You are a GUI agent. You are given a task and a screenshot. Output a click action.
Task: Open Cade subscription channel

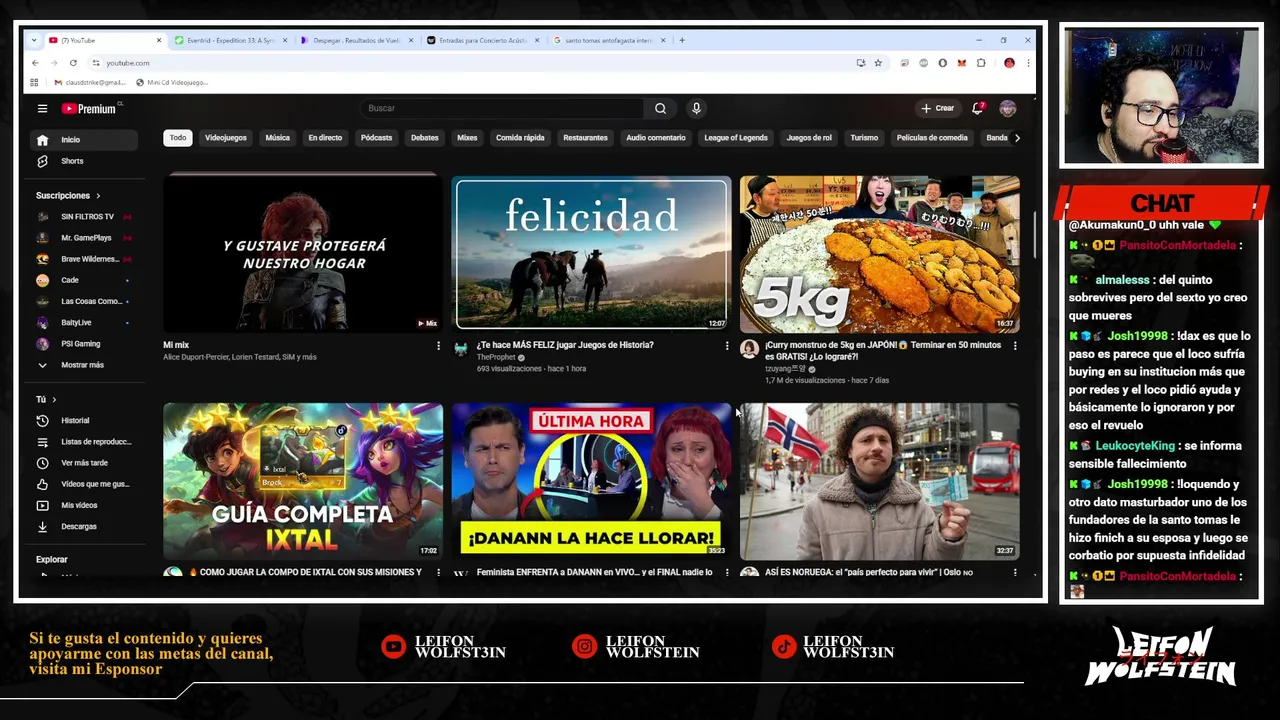[x=84, y=280]
